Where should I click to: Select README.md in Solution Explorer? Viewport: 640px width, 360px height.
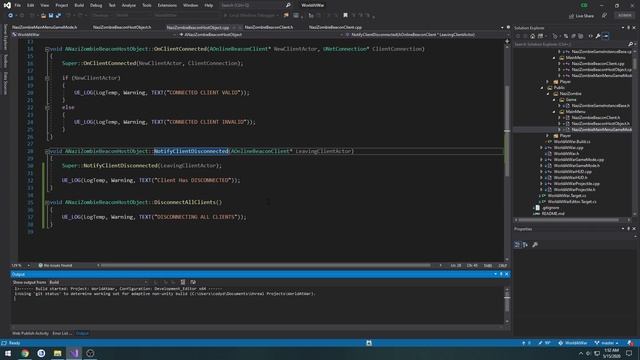coord(553,213)
